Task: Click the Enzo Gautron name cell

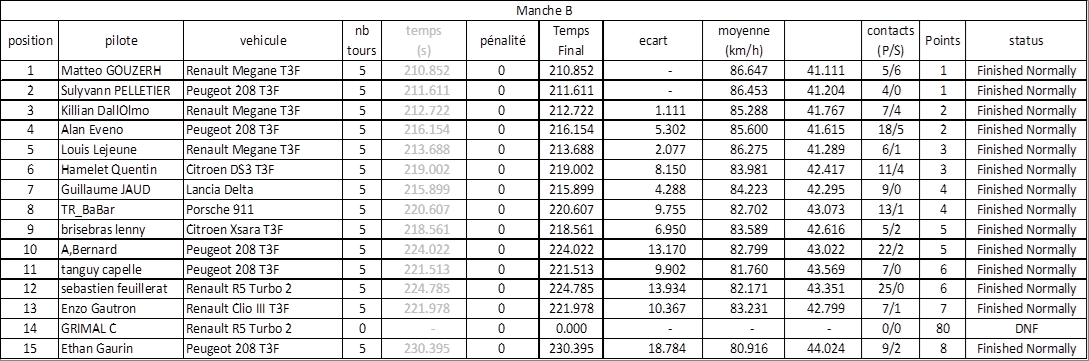Action: tap(121, 308)
